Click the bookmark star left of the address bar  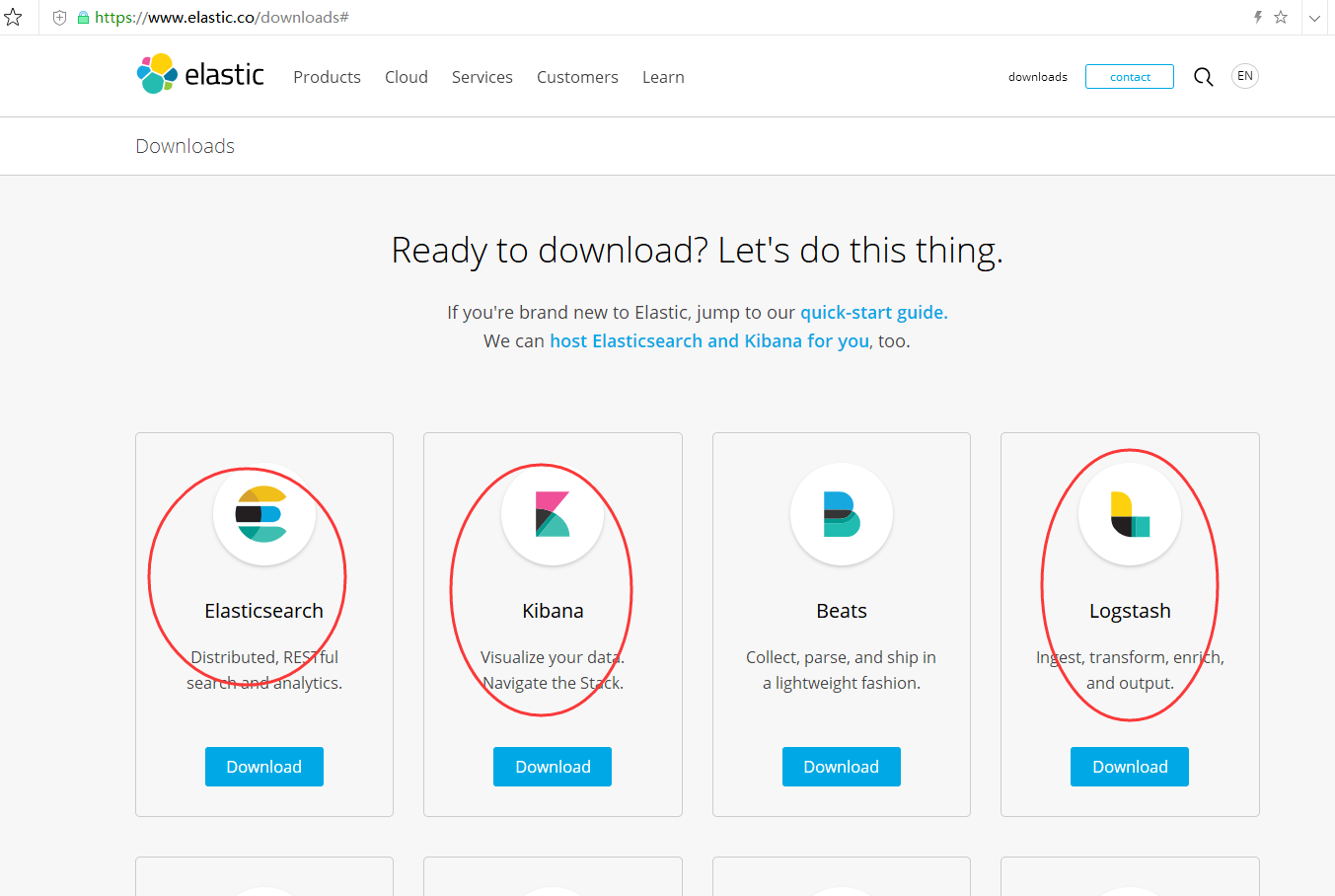coord(13,17)
